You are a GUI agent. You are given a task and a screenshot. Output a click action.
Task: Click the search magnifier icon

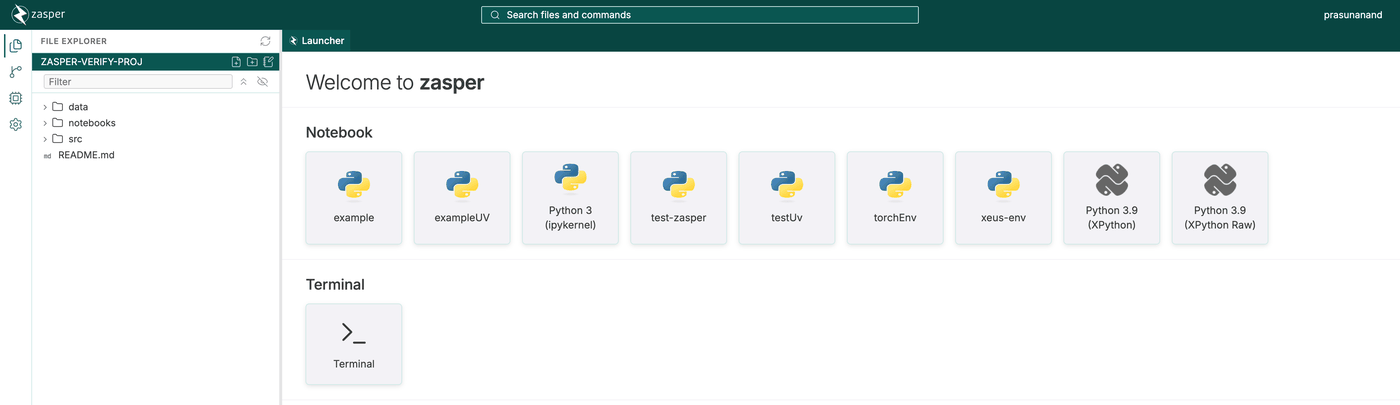(x=494, y=15)
